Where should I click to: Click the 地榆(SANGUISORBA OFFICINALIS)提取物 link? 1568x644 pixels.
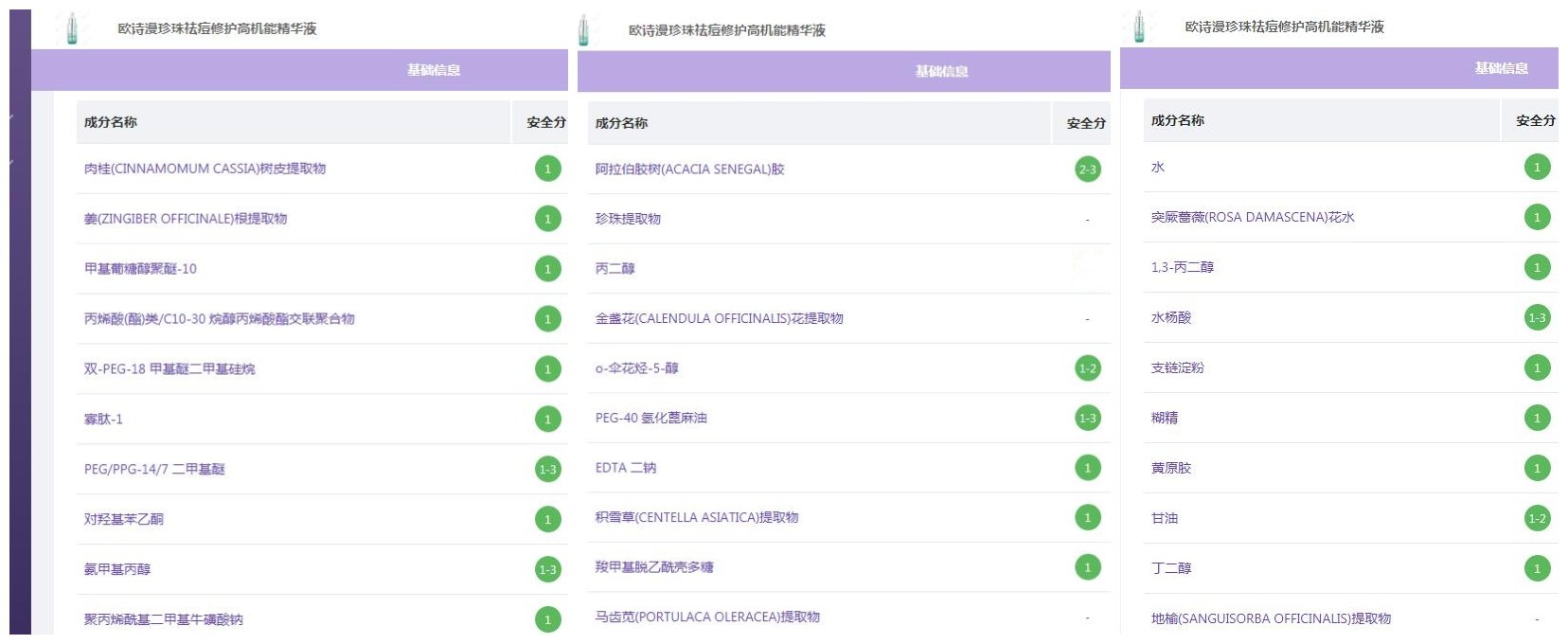(x=1270, y=618)
